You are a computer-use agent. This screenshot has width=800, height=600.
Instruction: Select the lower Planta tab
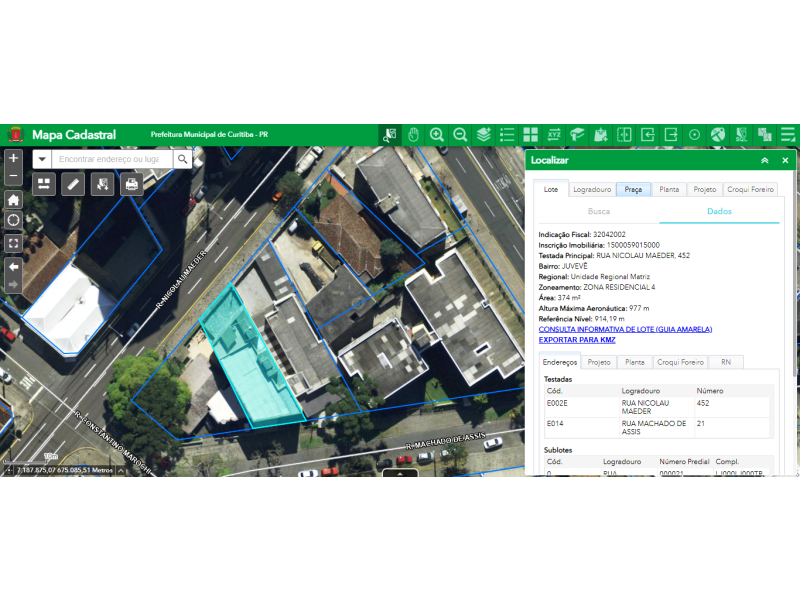click(x=635, y=362)
